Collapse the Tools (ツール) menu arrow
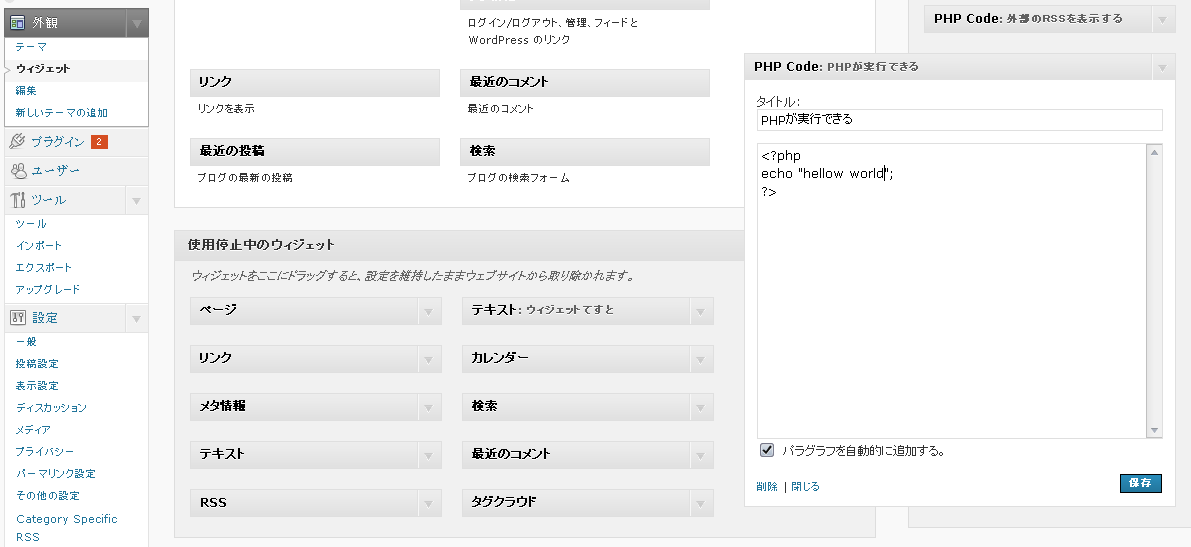This screenshot has width=1191, height=547. (x=136, y=201)
